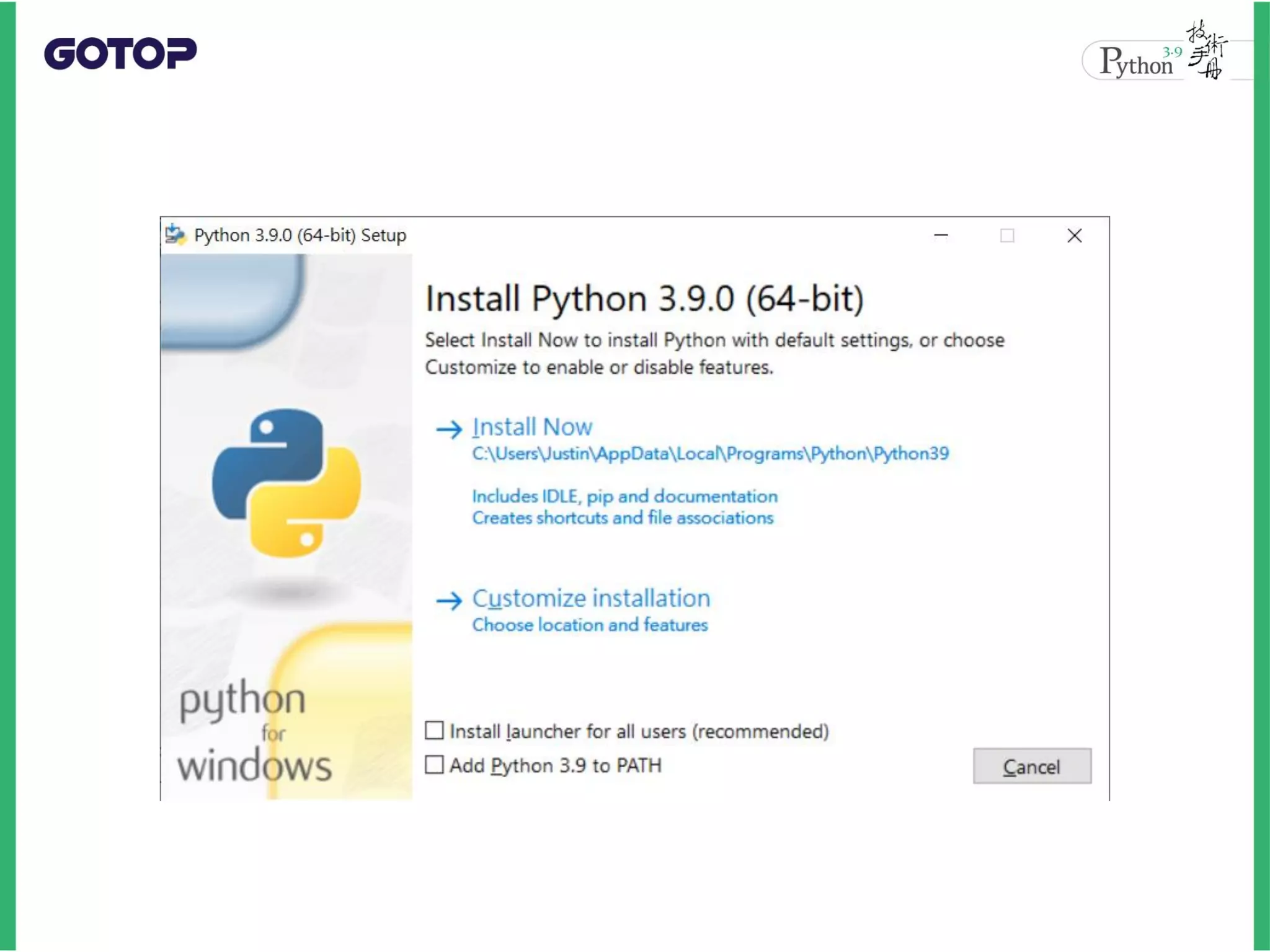Click the arrow next to Customize installation

(x=449, y=600)
